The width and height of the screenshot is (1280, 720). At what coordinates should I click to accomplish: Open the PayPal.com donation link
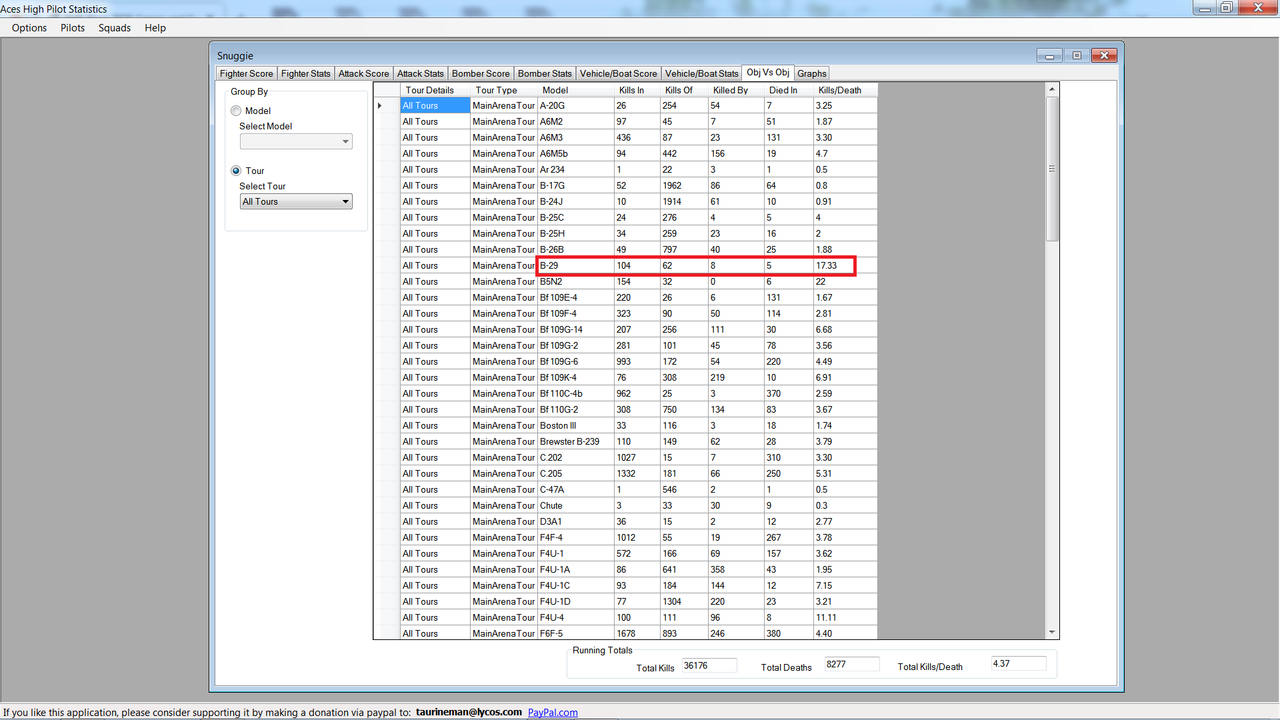pos(553,712)
